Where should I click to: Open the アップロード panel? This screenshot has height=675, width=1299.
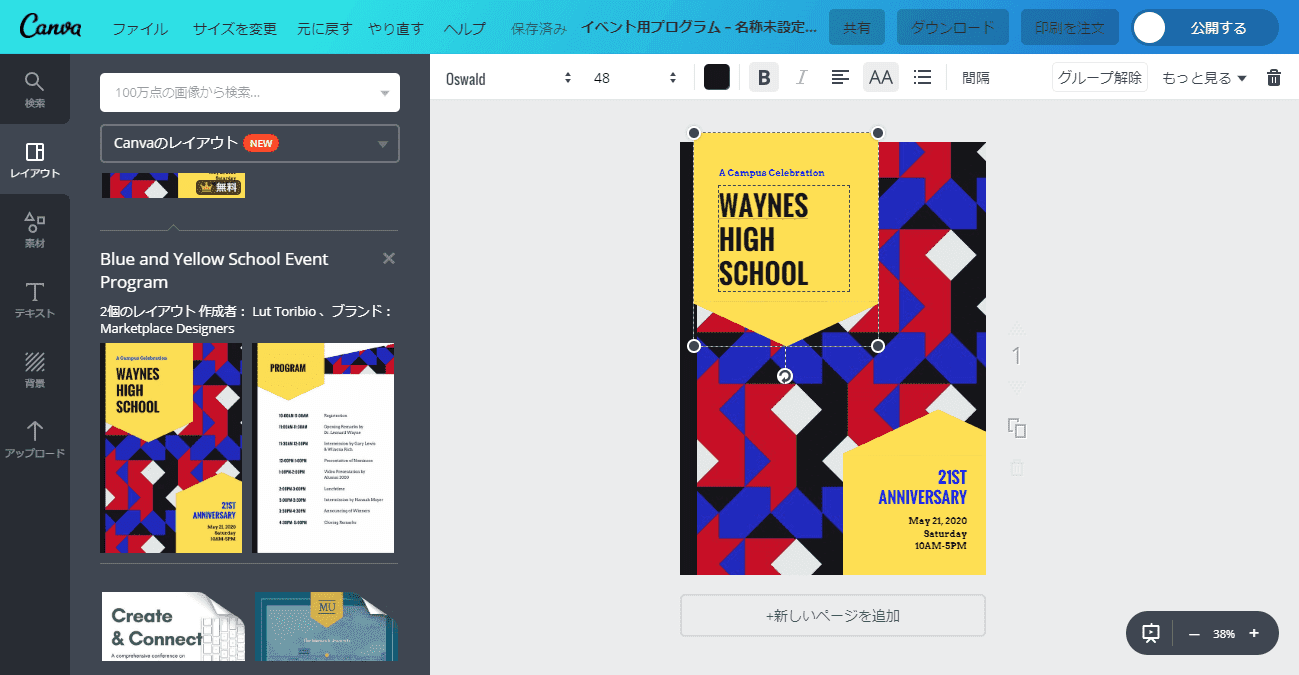pyautogui.click(x=35, y=438)
